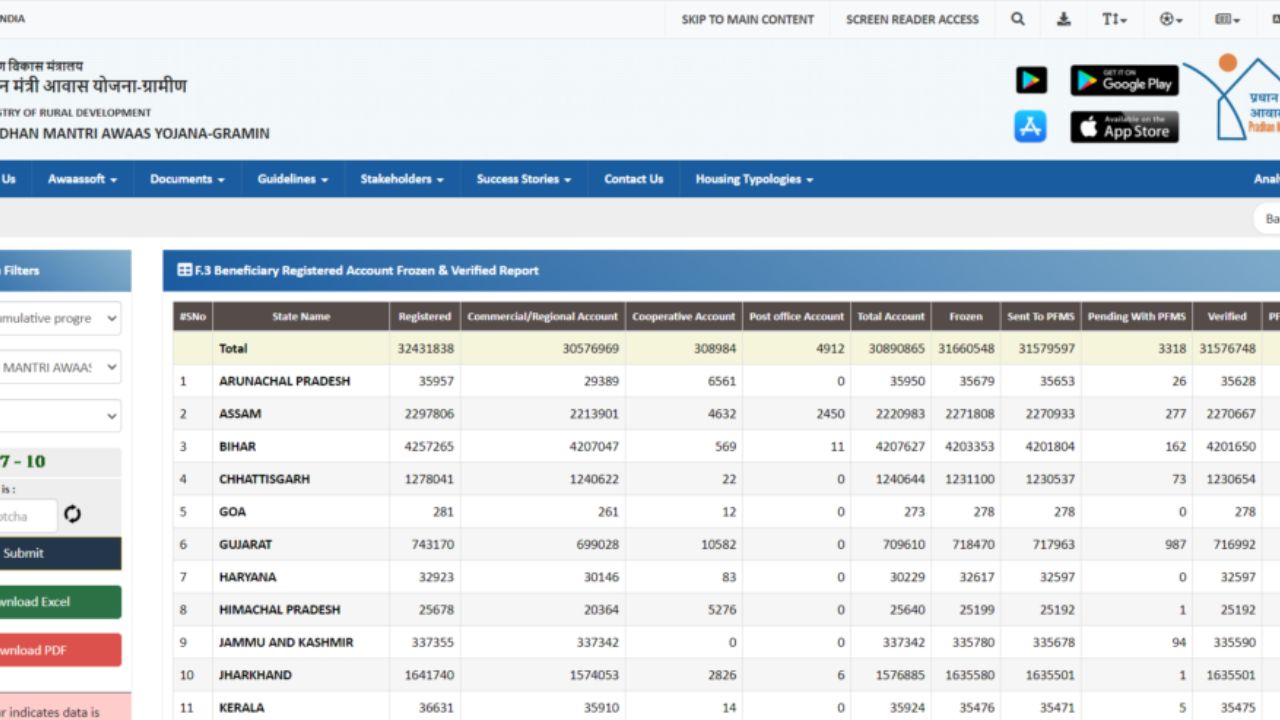Click the HIMACHAL PRADESH state name
Image resolution: width=1280 pixels, height=720 pixels.
tap(279, 610)
